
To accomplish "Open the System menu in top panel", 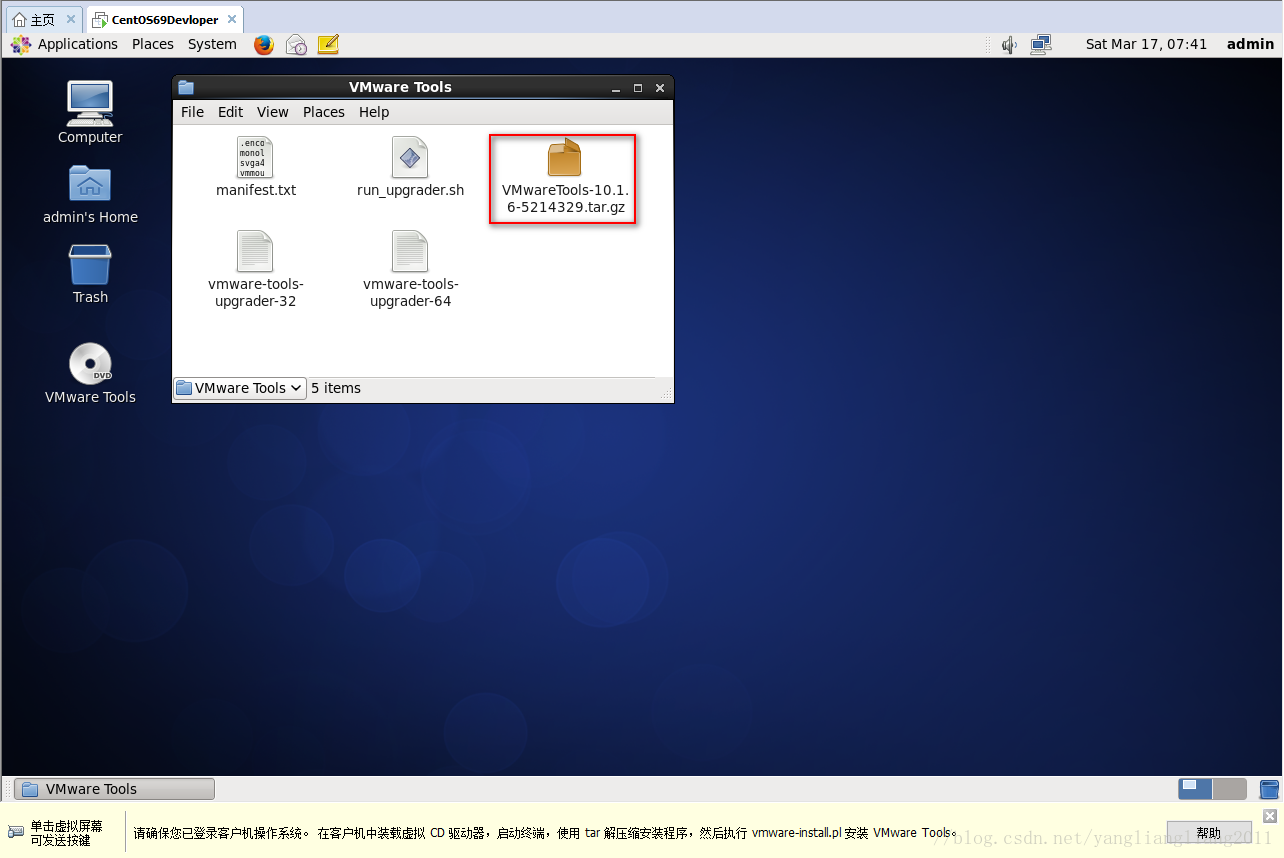I will 212,44.
